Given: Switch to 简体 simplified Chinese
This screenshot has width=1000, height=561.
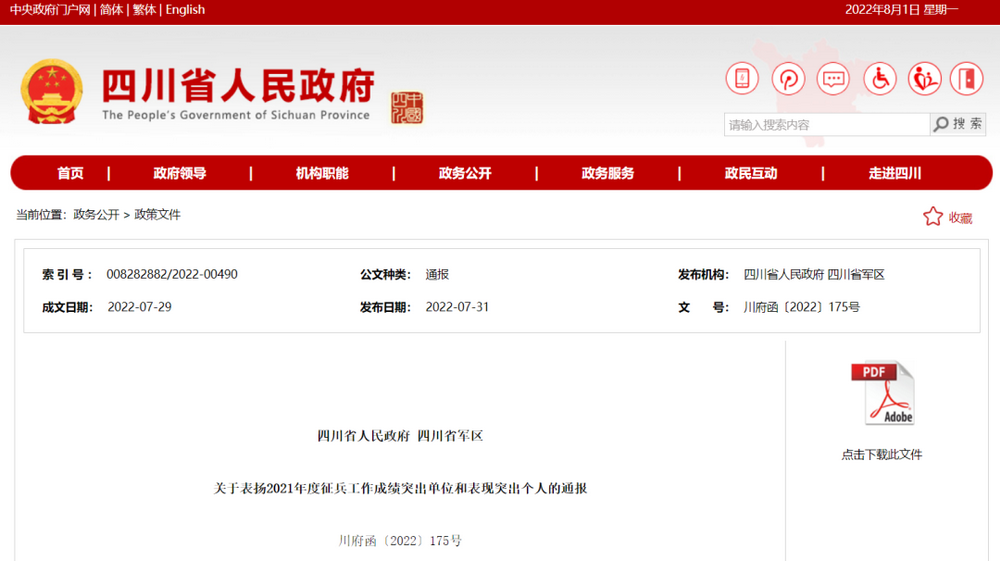Looking at the screenshot, I should click(x=111, y=10).
